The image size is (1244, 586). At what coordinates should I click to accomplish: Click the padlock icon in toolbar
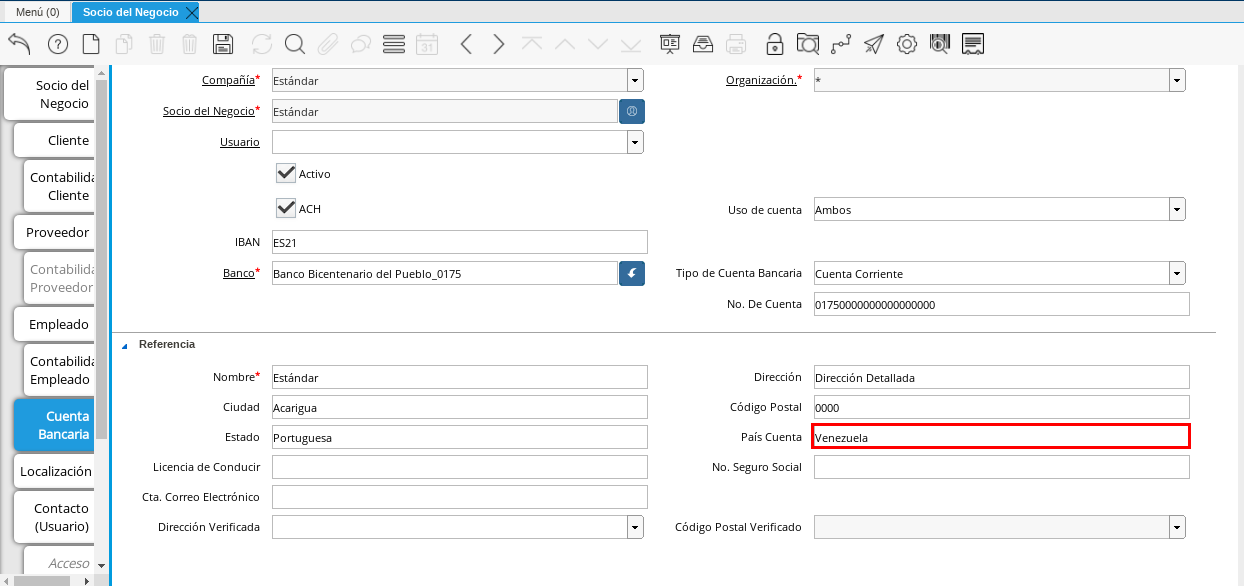tap(774, 44)
